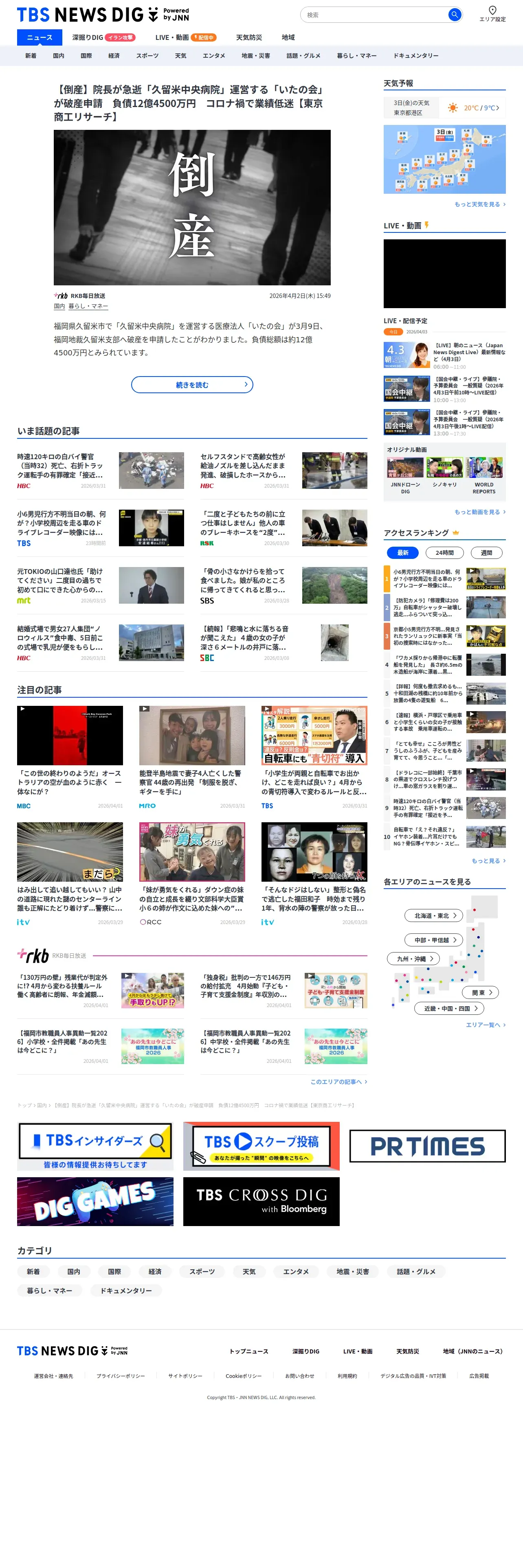
Task: Select the 24時間 ranking tab
Action: [444, 553]
